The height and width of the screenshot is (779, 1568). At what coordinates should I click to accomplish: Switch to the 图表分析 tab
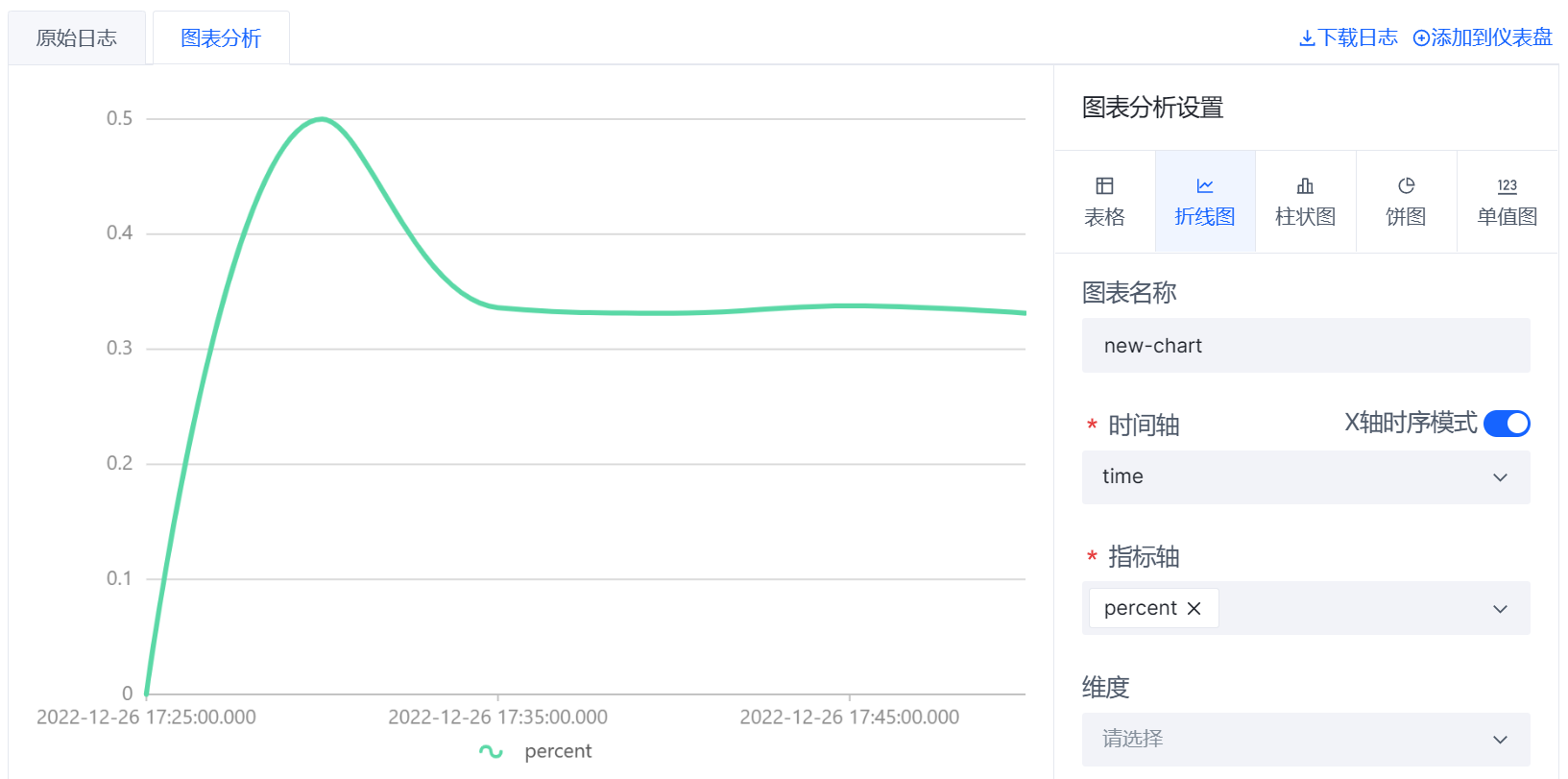click(221, 38)
